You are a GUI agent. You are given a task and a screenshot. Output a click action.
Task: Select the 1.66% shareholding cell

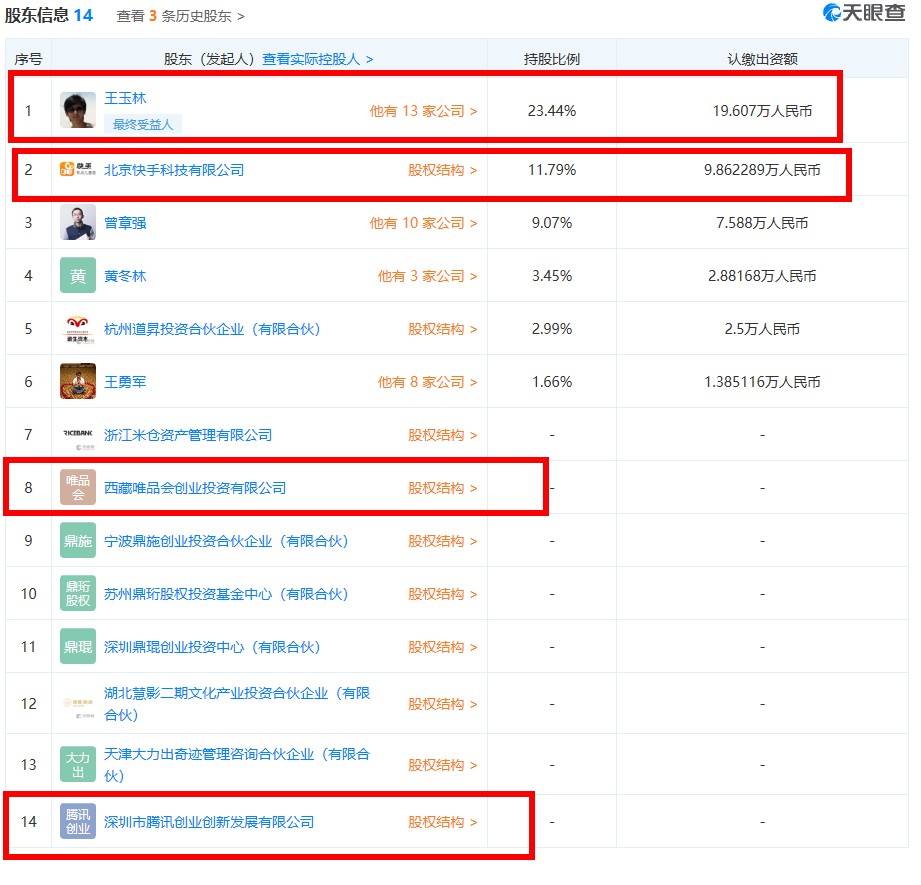[552, 382]
